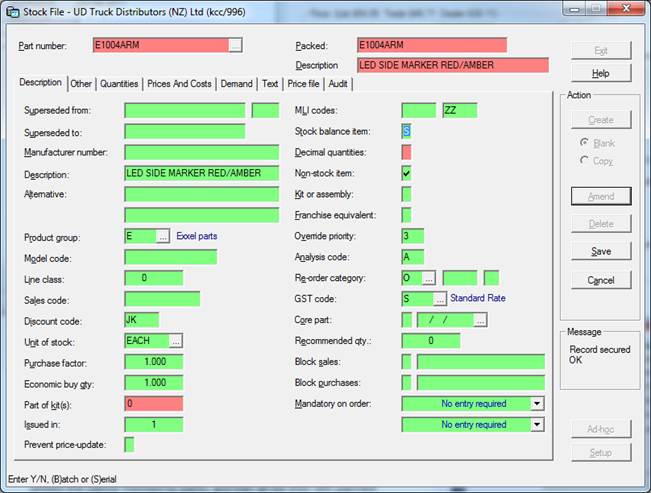Click the Sales code field
The width and height of the screenshot is (651, 493).
click(x=162, y=299)
